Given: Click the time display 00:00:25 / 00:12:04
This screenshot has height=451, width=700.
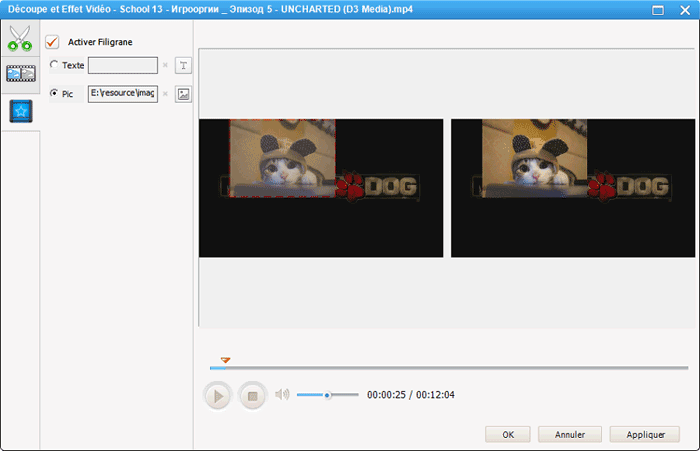Looking at the screenshot, I should tap(411, 395).
